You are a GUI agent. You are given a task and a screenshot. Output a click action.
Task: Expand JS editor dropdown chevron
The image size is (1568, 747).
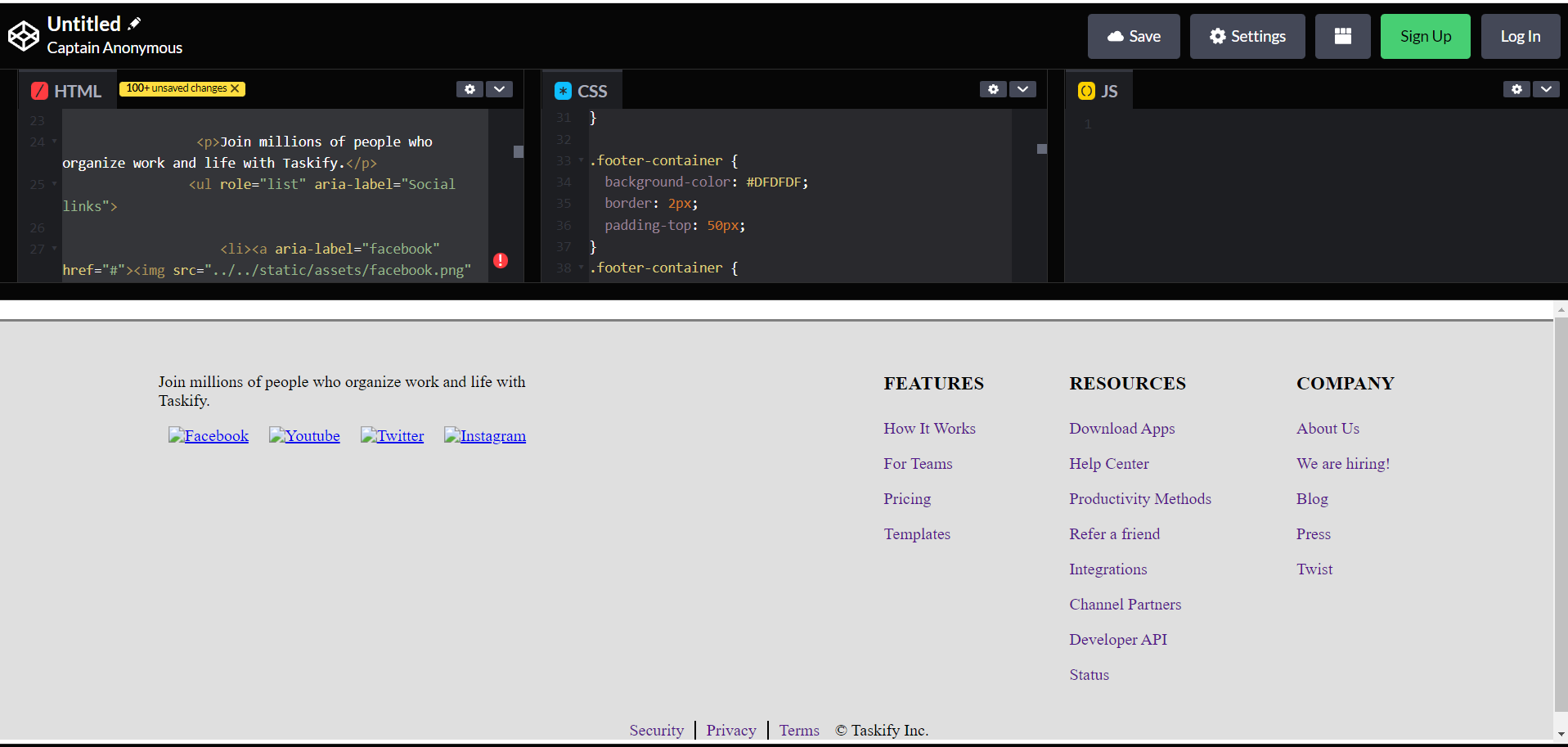(x=1546, y=89)
